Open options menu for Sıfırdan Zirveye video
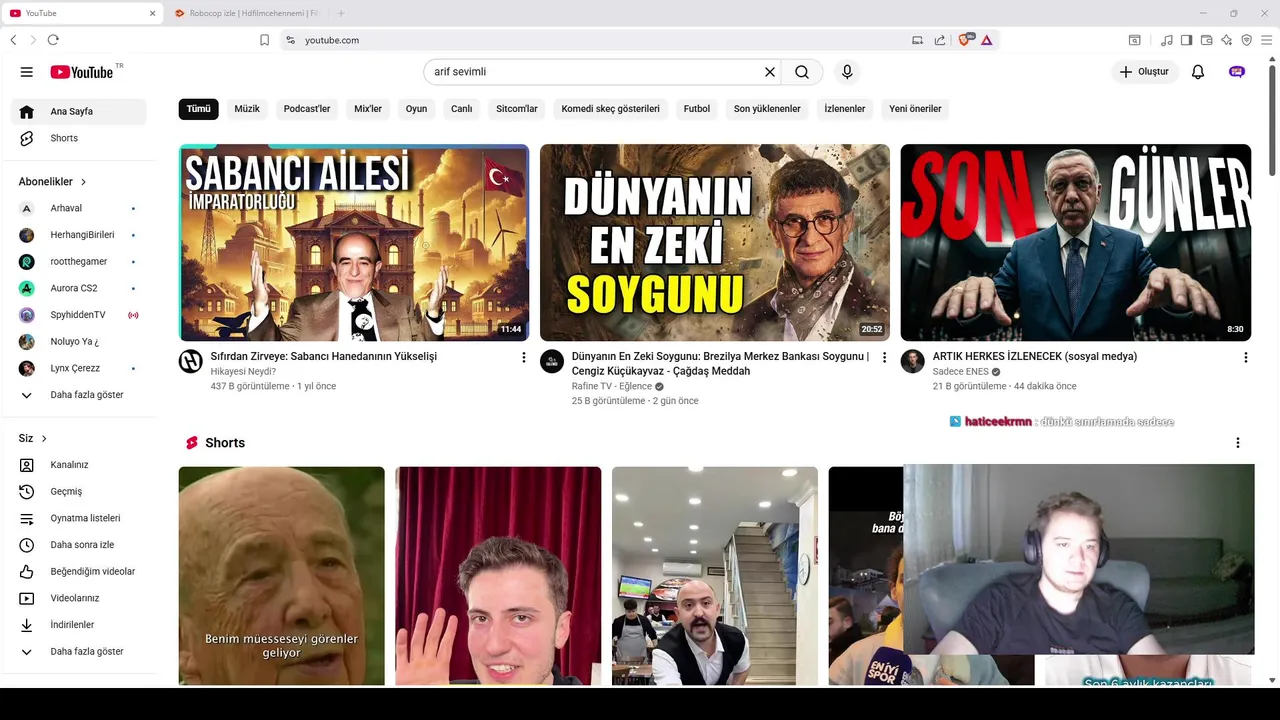Image resolution: width=1280 pixels, height=720 pixels. click(523, 357)
